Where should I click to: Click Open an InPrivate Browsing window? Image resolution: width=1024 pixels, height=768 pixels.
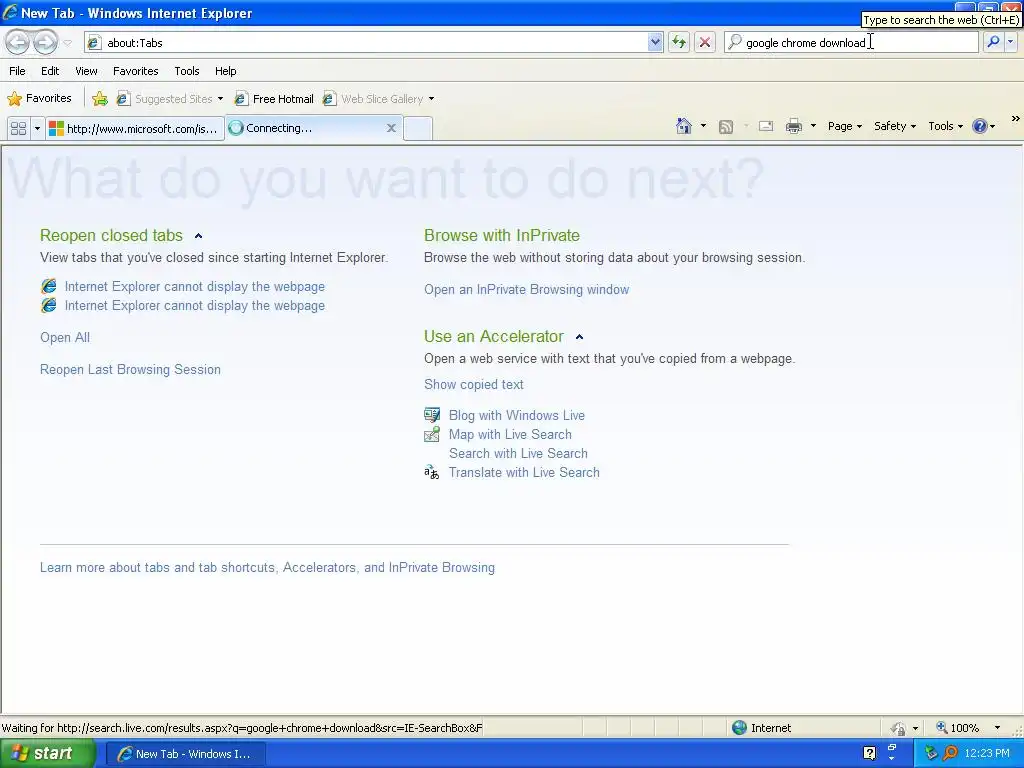526,289
